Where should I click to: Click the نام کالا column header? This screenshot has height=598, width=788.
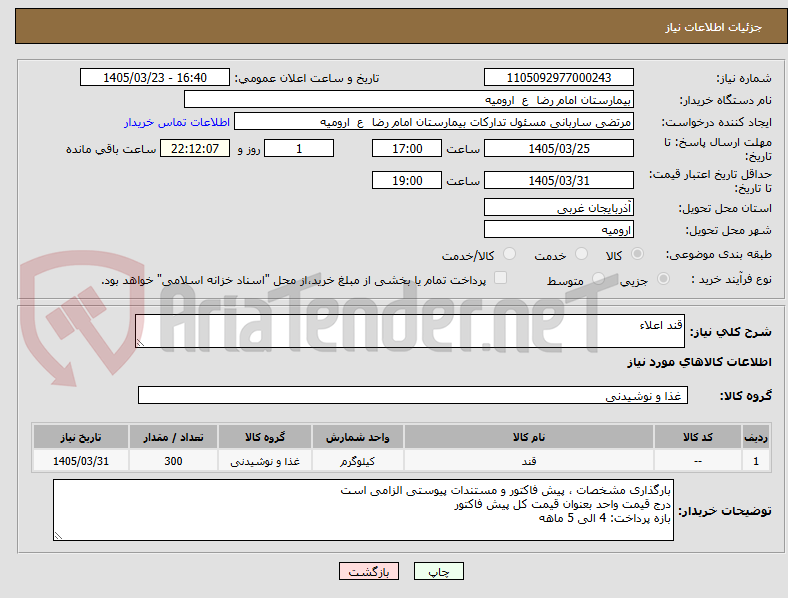click(x=529, y=437)
